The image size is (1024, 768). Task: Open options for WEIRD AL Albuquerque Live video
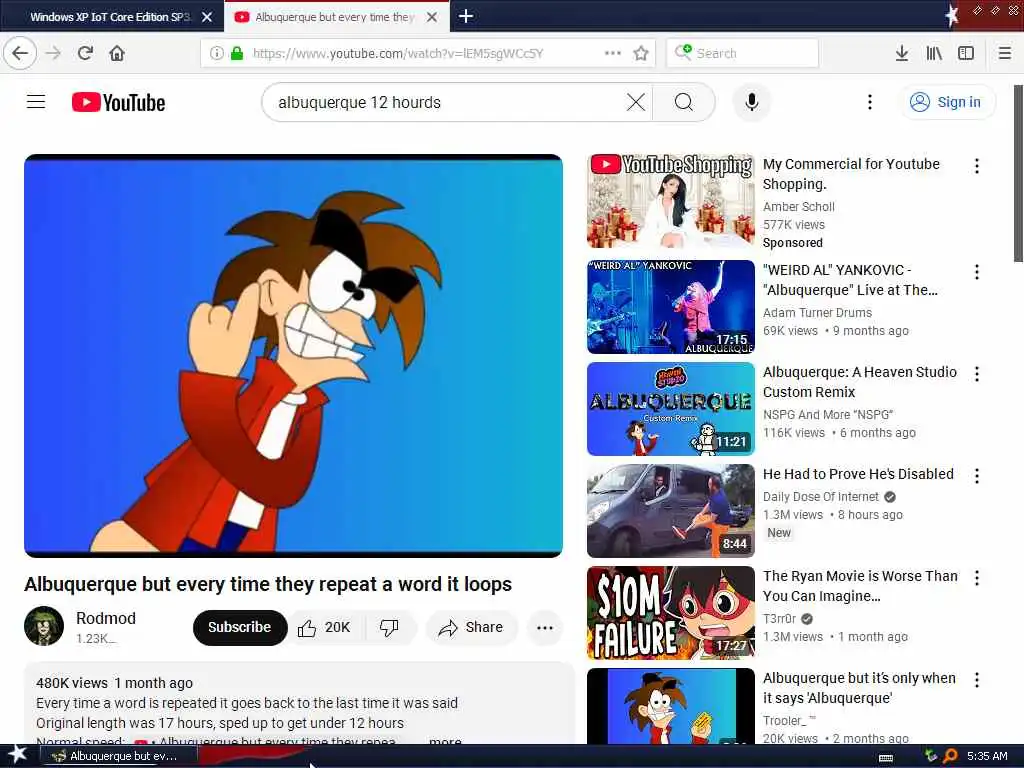click(x=976, y=272)
